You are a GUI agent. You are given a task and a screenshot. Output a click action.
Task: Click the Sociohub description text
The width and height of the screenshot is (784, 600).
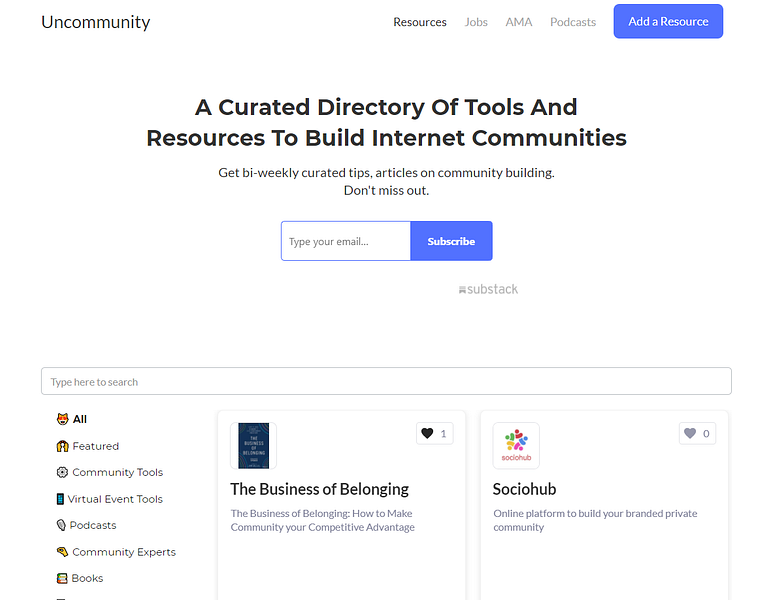pos(595,520)
